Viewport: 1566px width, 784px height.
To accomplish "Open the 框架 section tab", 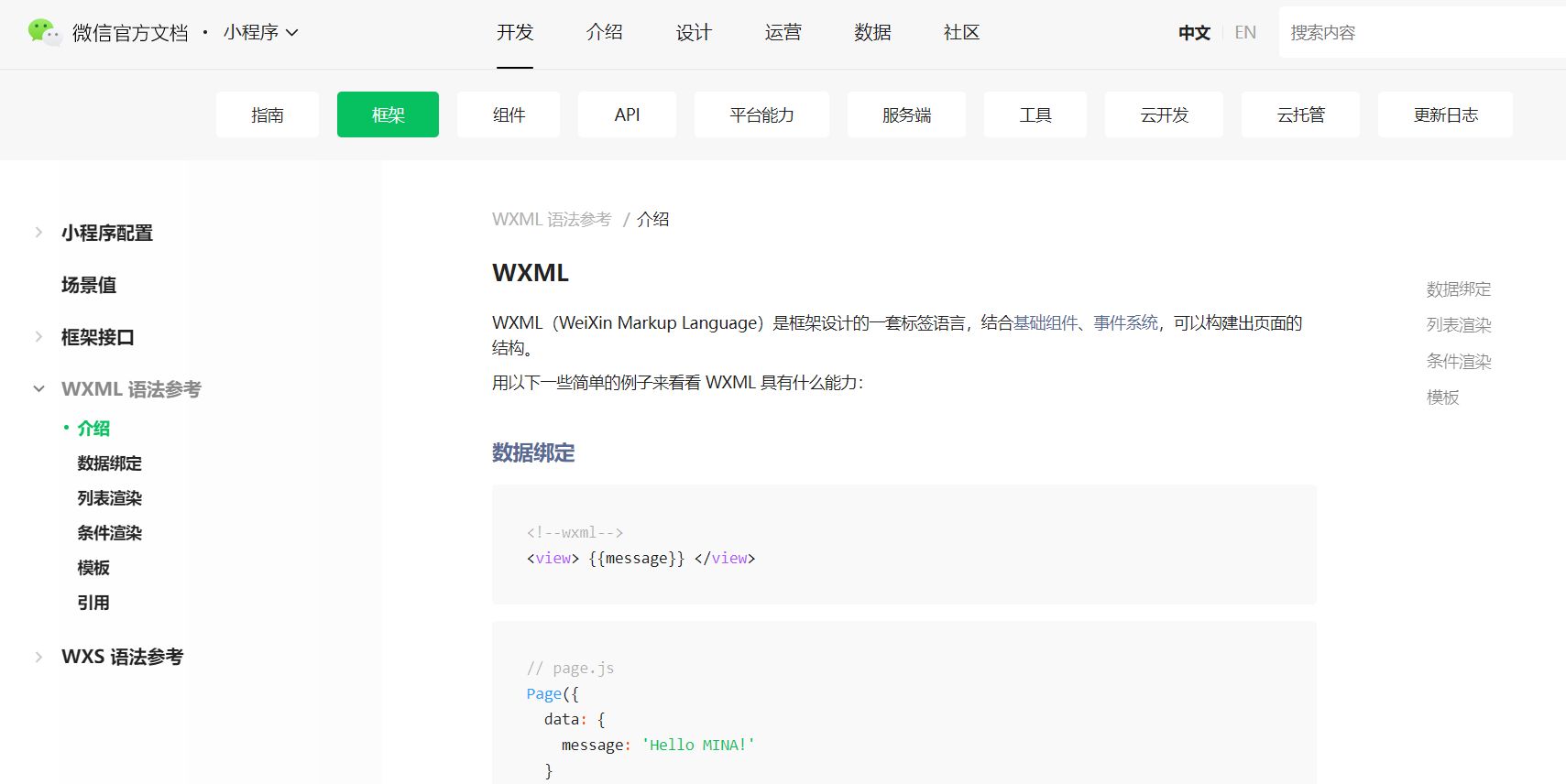I will click(388, 114).
